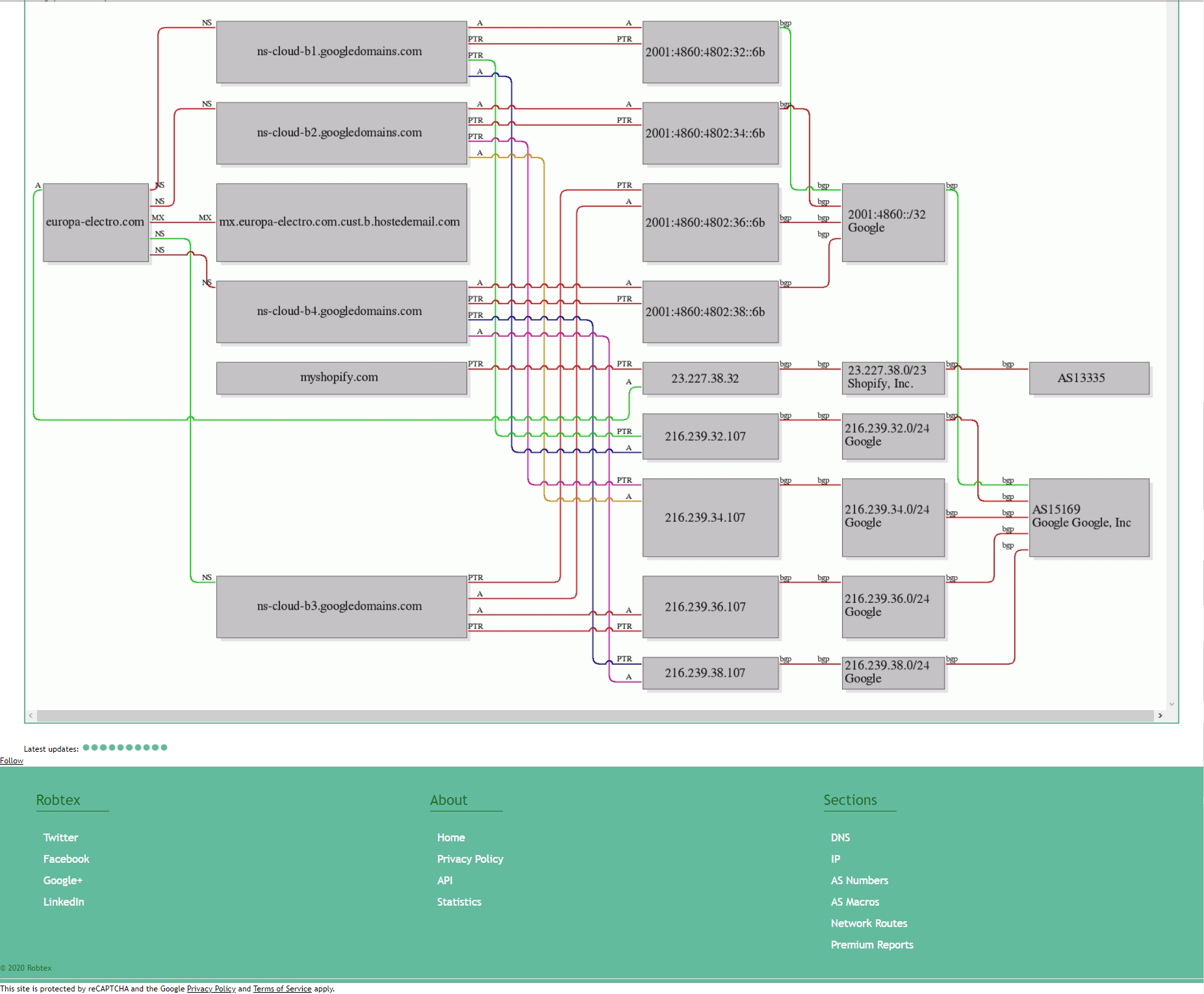Open the 23.227.38.32 IP node

pyautogui.click(x=711, y=378)
